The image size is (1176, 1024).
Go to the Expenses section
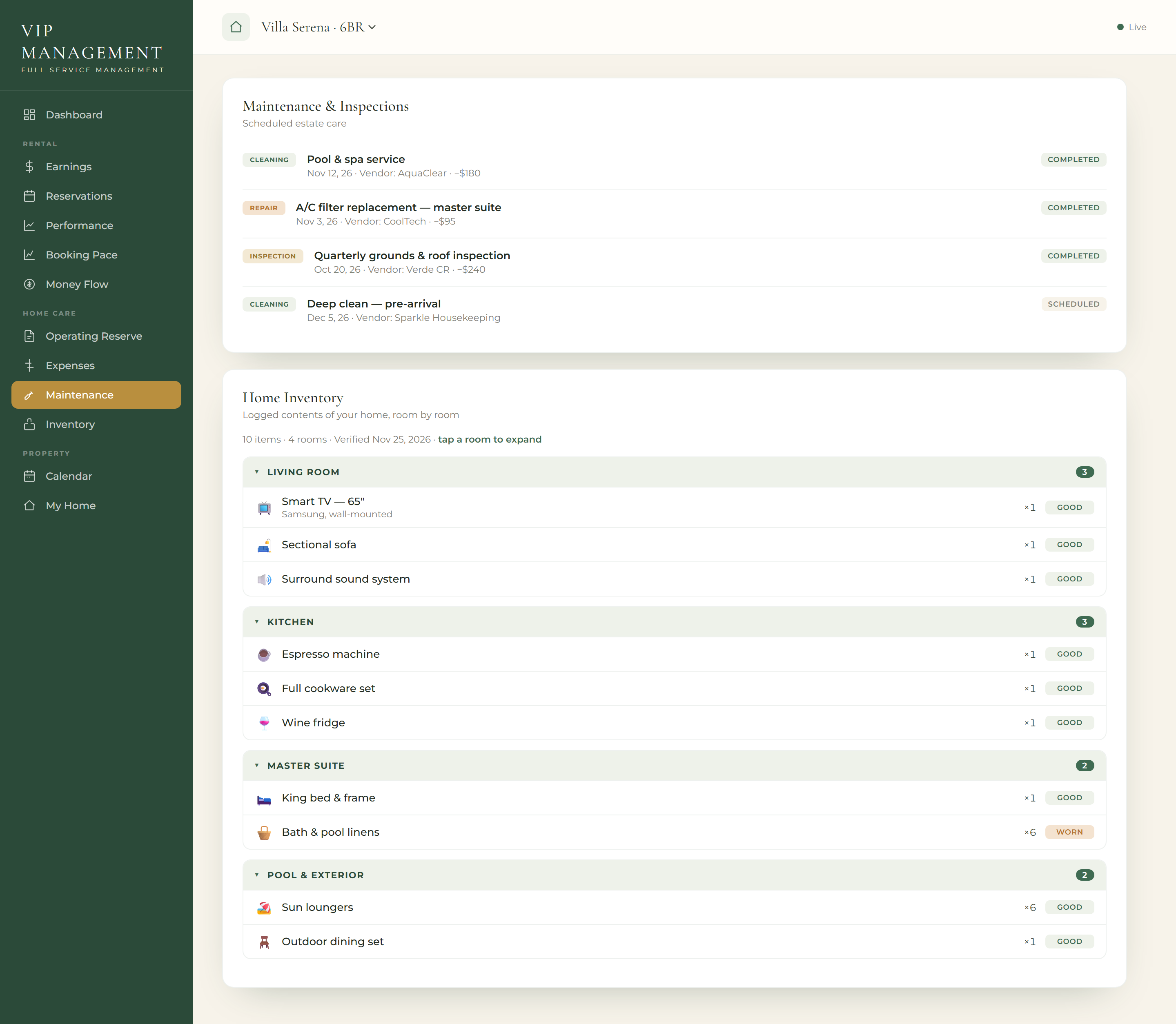[x=96, y=366]
